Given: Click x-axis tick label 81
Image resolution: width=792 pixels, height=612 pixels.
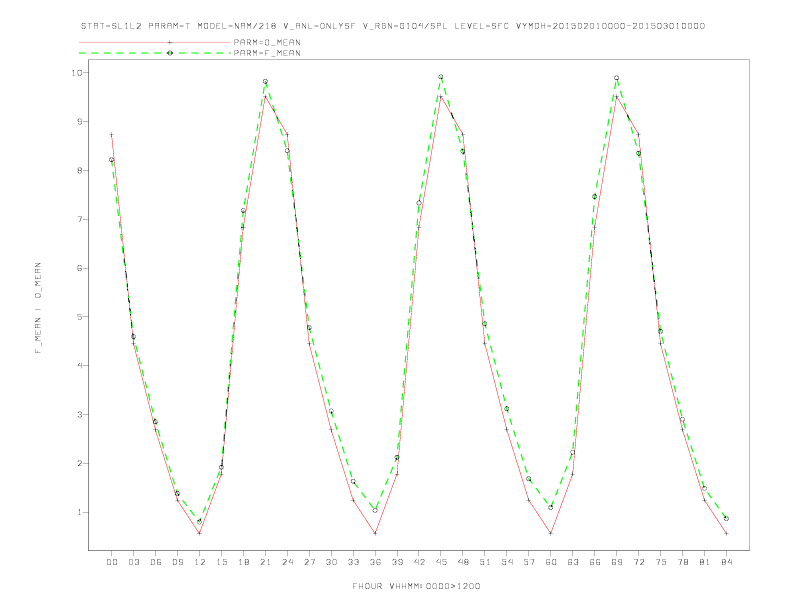Looking at the screenshot, I should pyautogui.click(x=705, y=562).
